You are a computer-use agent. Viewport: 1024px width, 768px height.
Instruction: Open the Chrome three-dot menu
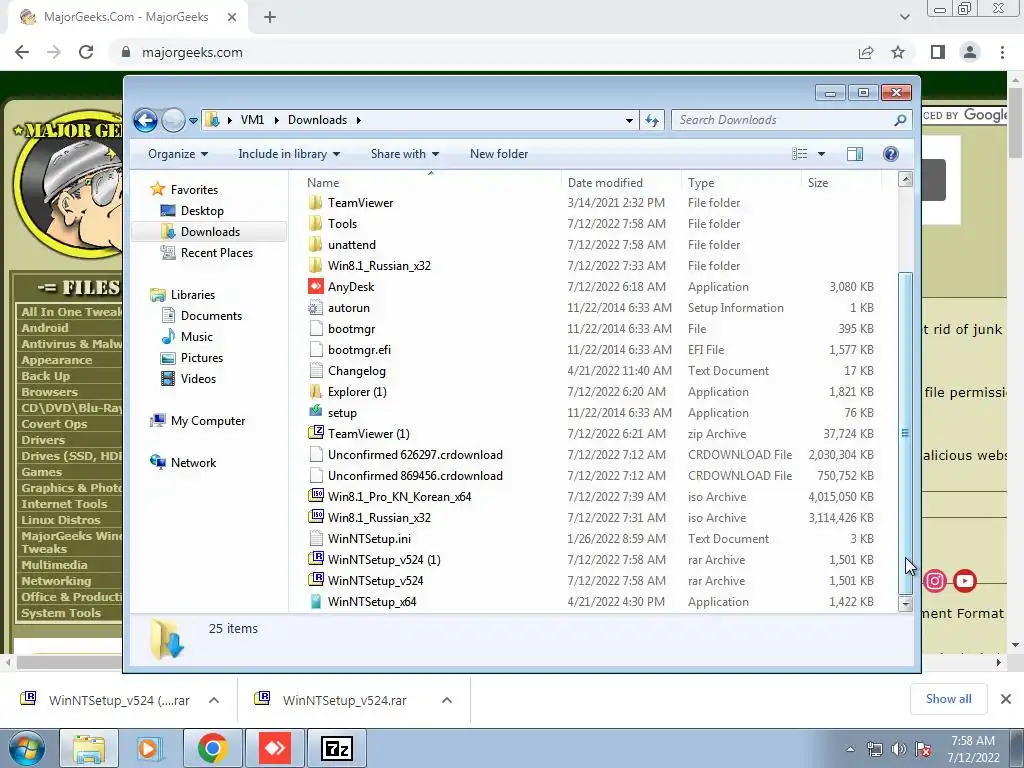[x=1002, y=52]
